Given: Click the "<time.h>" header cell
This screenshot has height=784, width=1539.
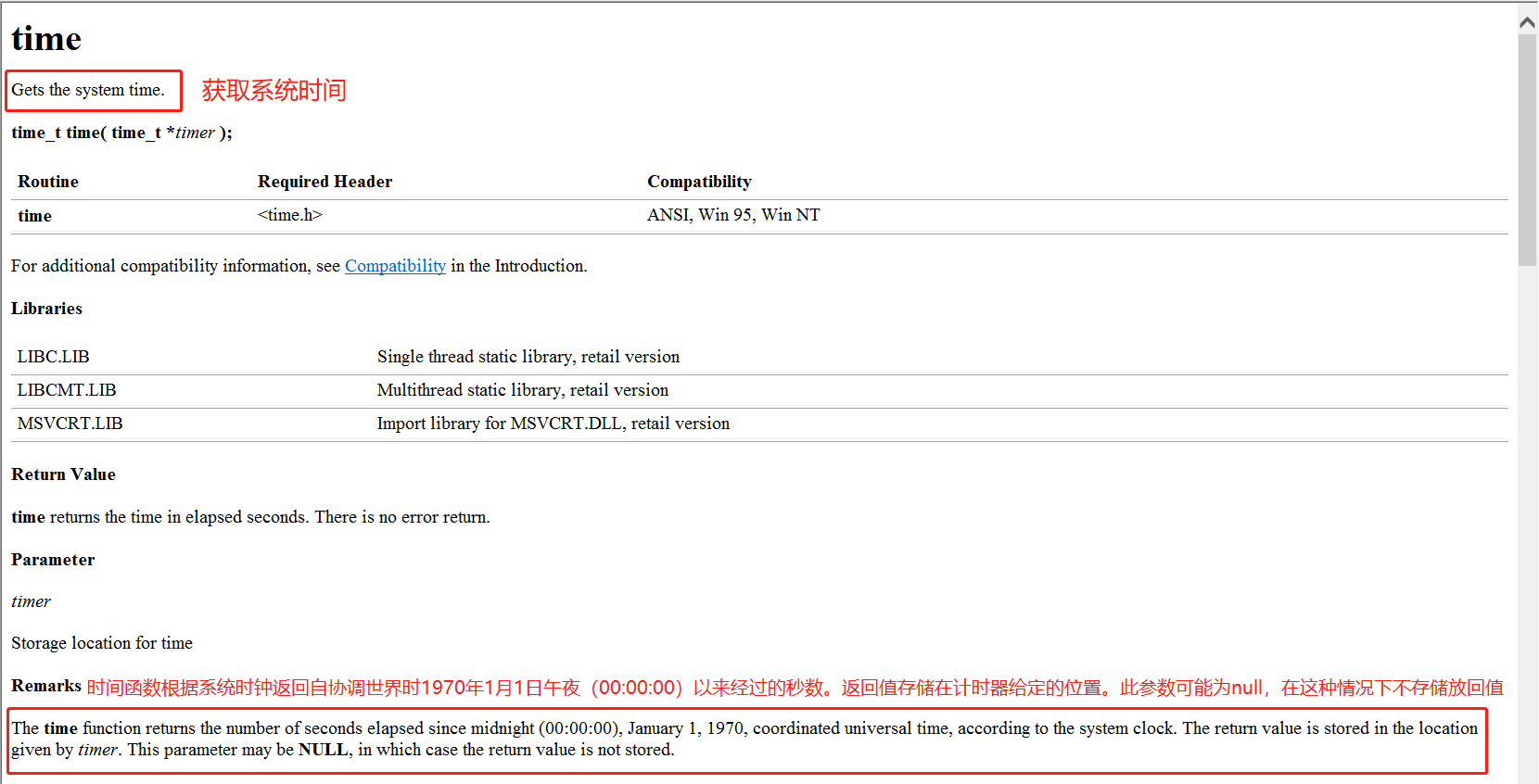Looking at the screenshot, I should click(x=290, y=215).
